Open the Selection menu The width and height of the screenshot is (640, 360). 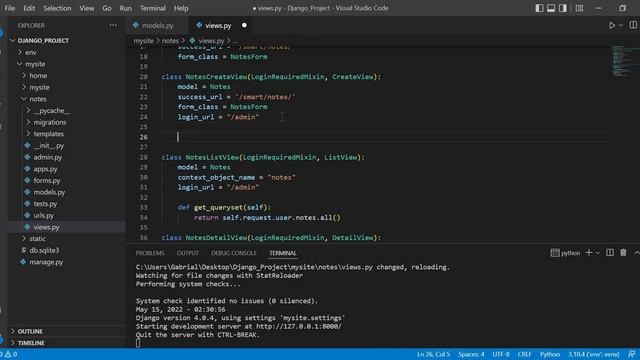[57, 8]
